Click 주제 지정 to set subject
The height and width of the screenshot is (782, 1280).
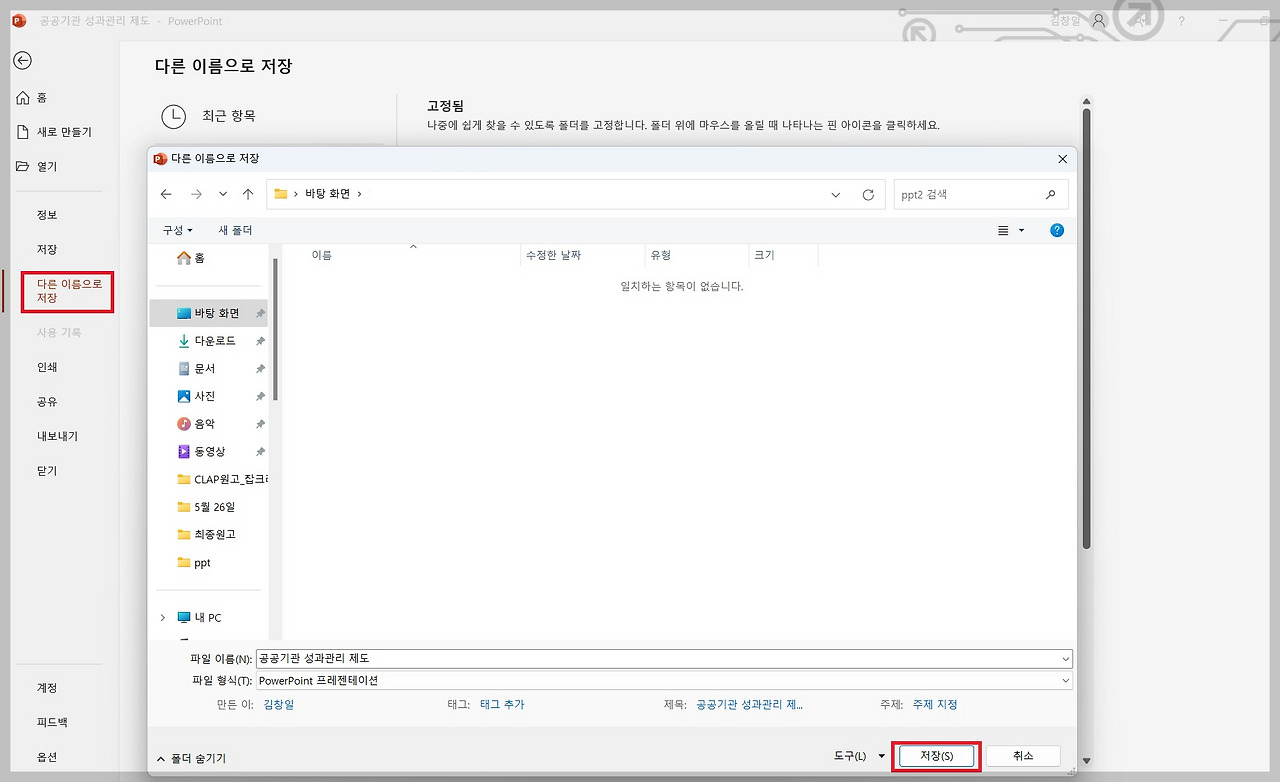tap(935, 705)
